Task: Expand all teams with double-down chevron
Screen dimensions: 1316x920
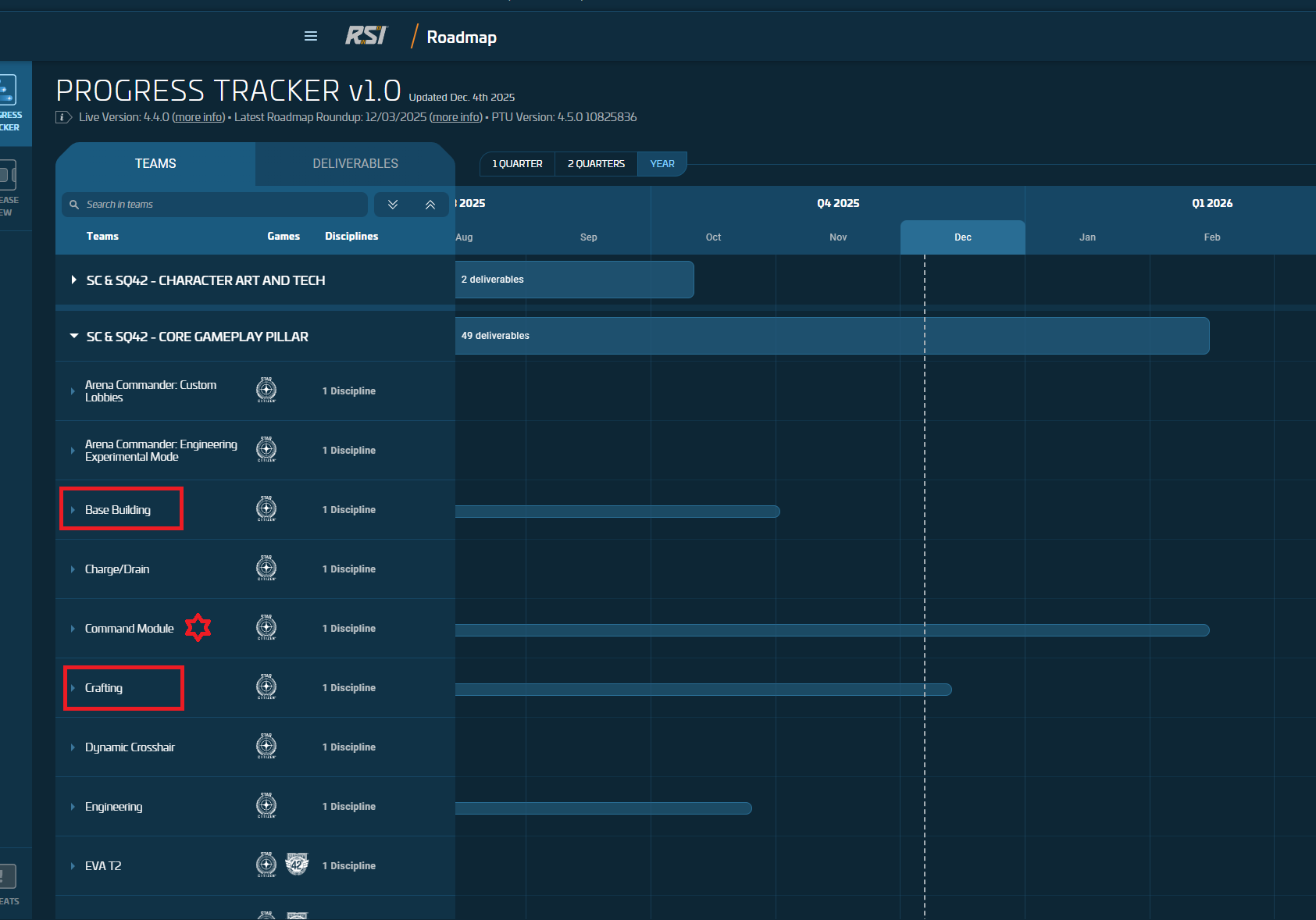Action: 393,205
